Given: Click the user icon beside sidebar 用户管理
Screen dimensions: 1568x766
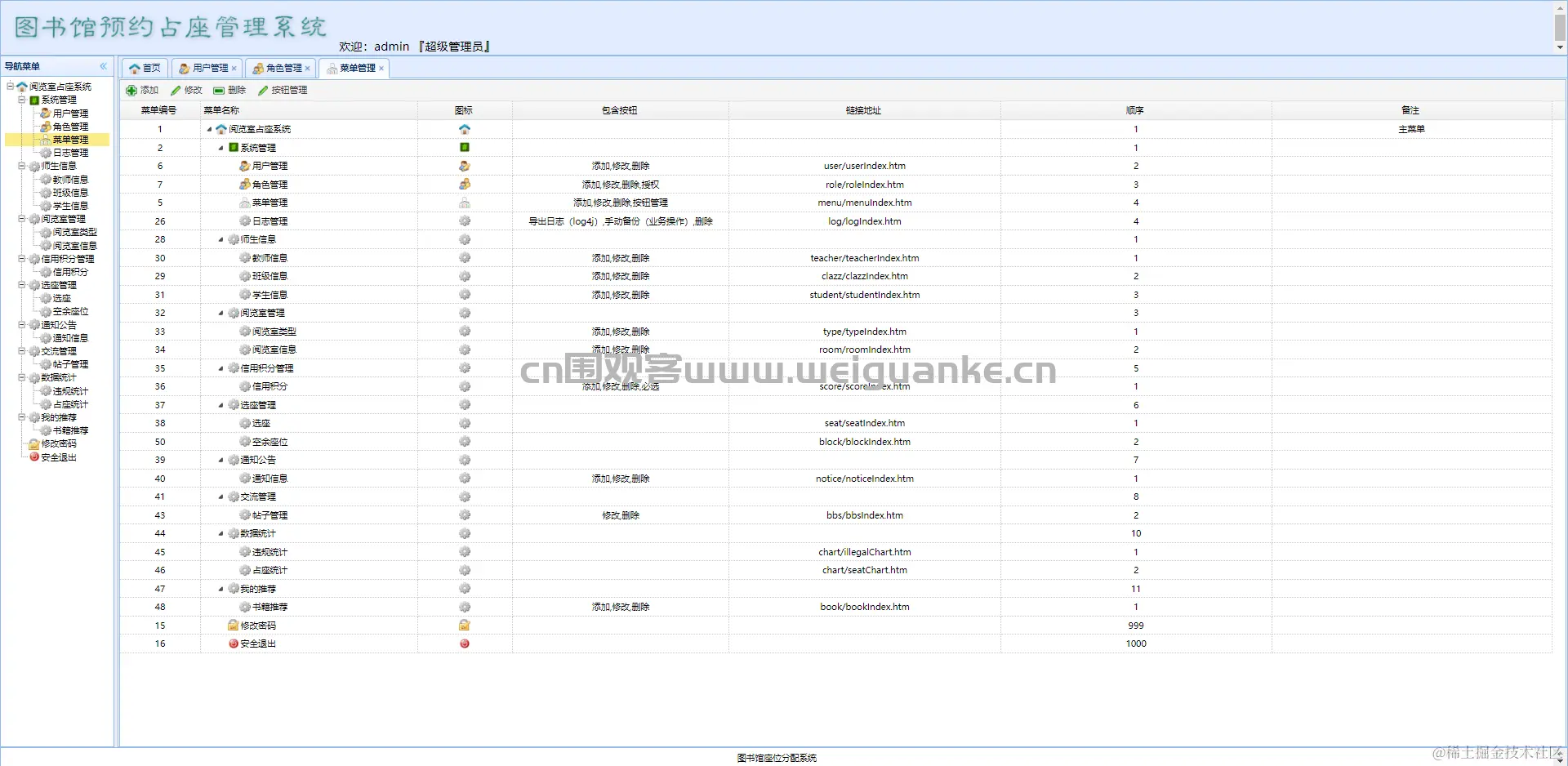Looking at the screenshot, I should [46, 114].
